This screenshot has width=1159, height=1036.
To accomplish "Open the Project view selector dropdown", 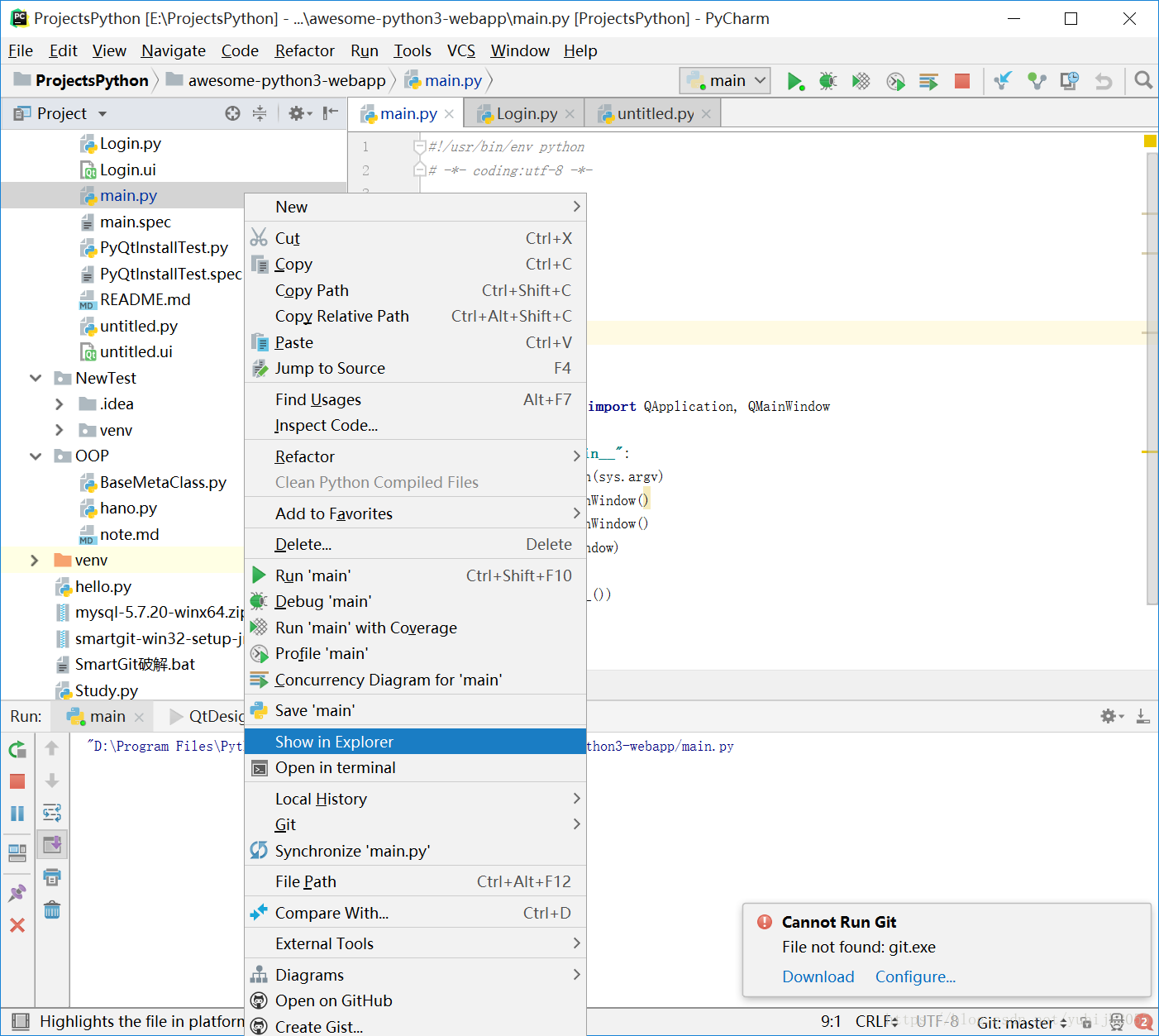I will point(103,113).
